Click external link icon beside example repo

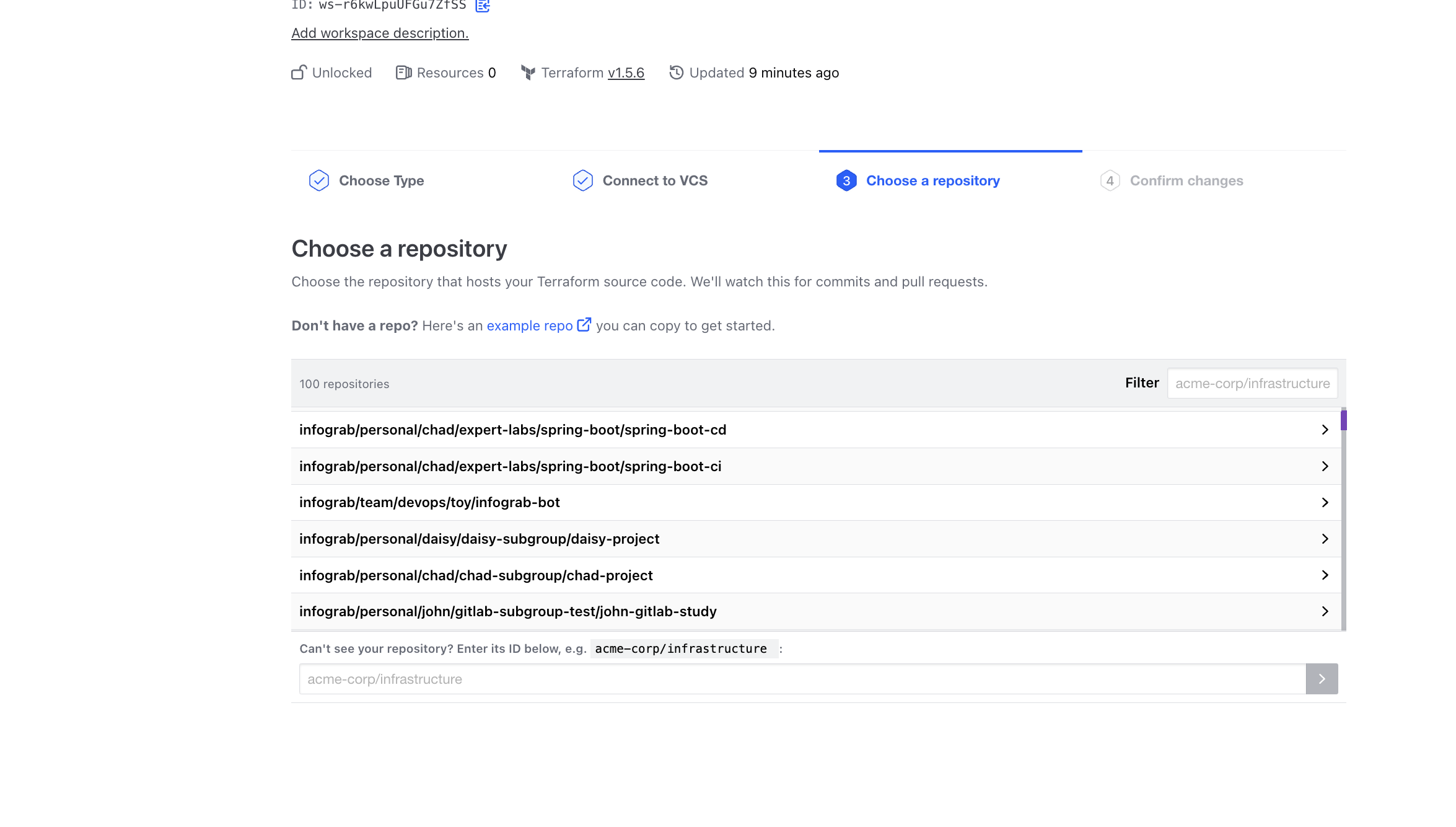[x=584, y=325]
